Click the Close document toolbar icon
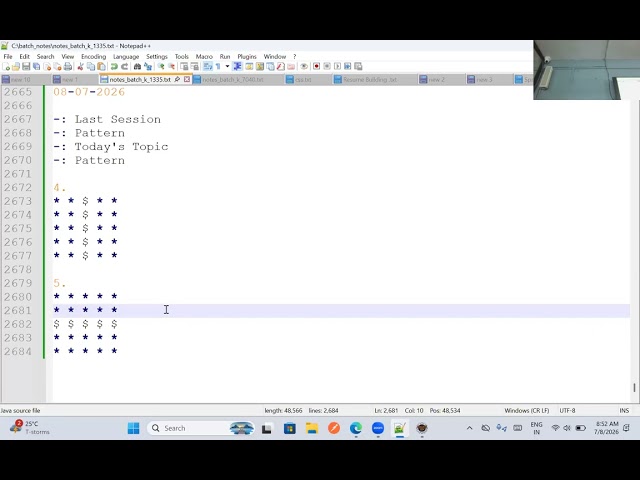Viewport: 640px width, 480px height. point(47,66)
